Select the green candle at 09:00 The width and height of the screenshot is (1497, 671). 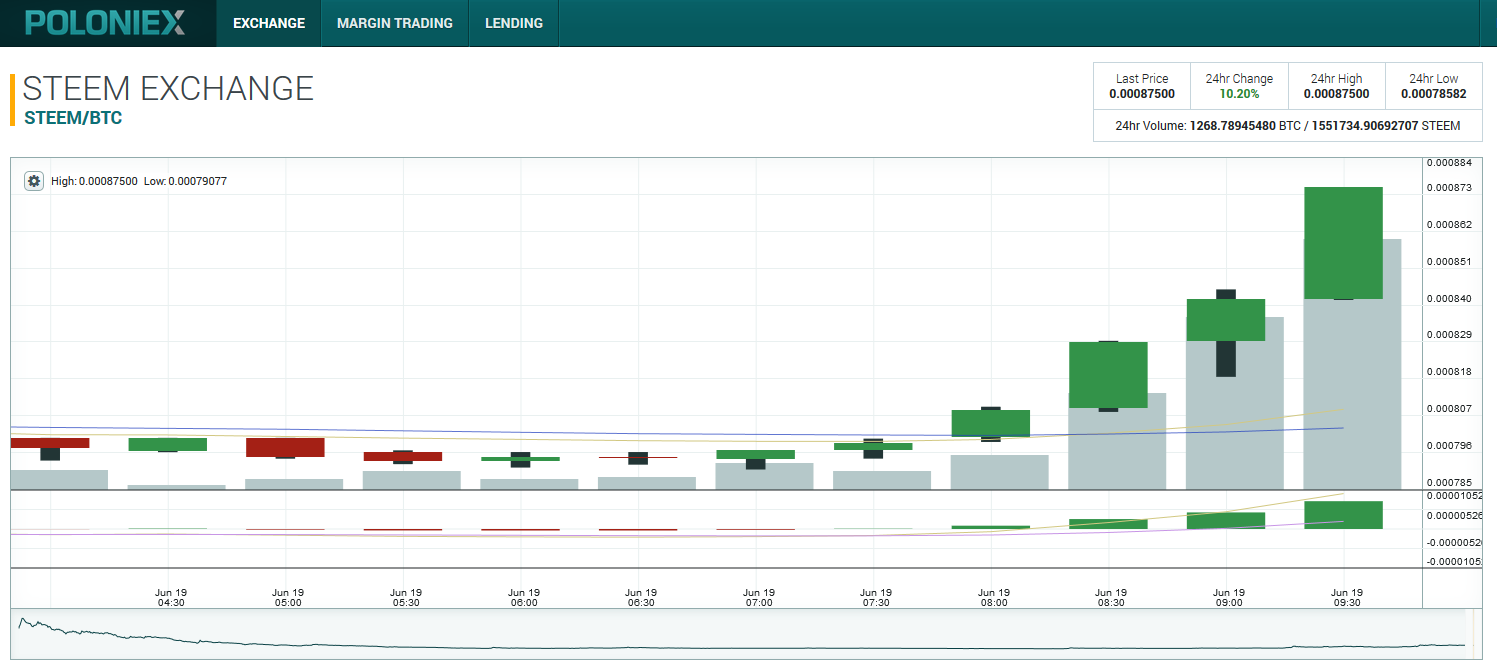tap(1225, 320)
